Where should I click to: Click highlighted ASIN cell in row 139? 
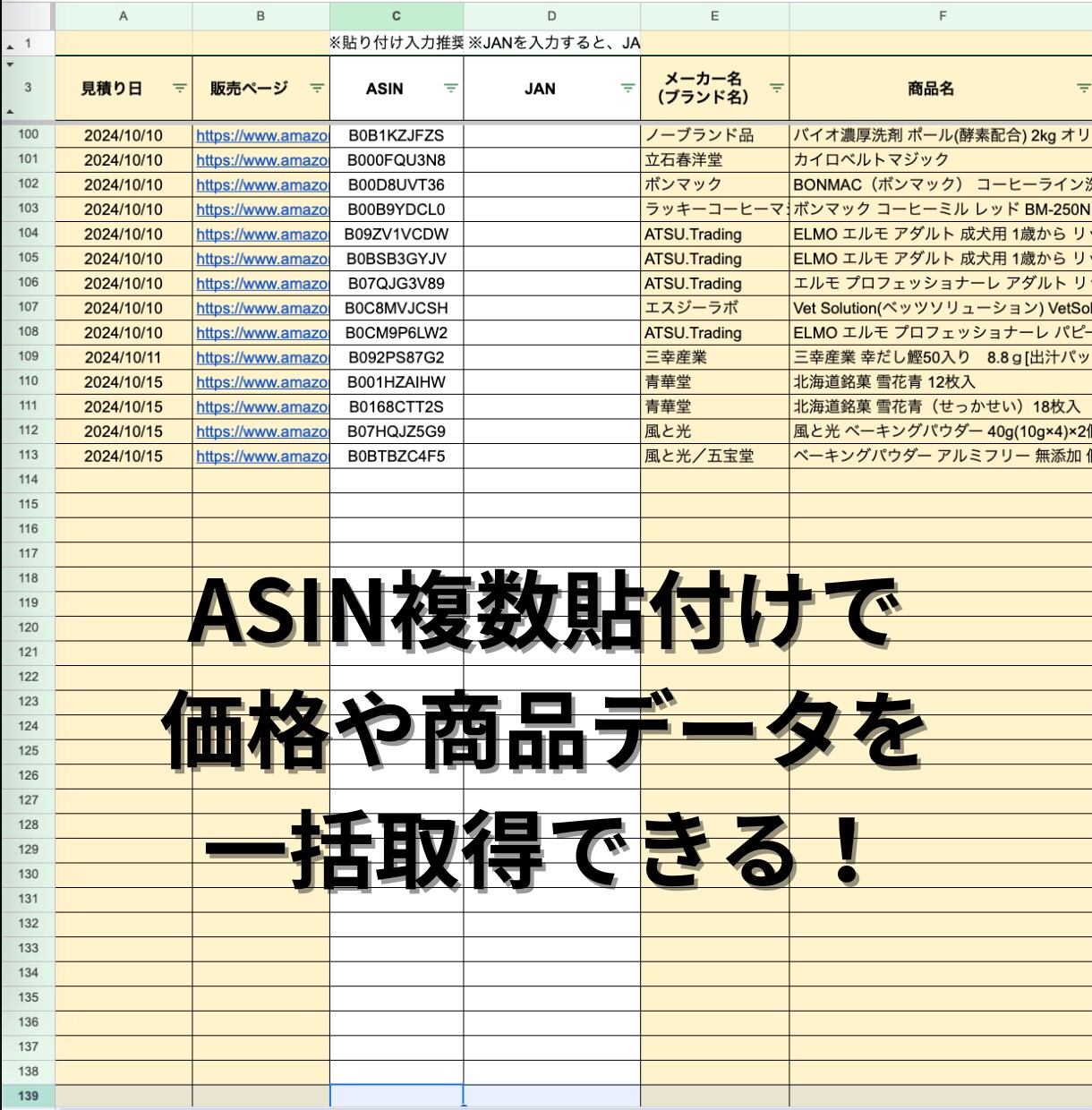(397, 1096)
